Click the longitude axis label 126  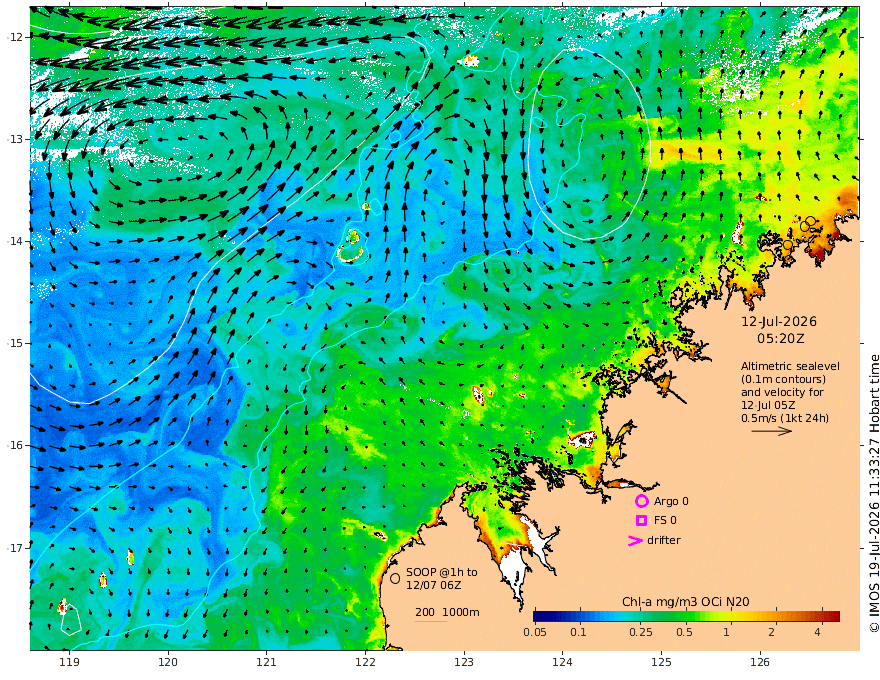coord(760,663)
